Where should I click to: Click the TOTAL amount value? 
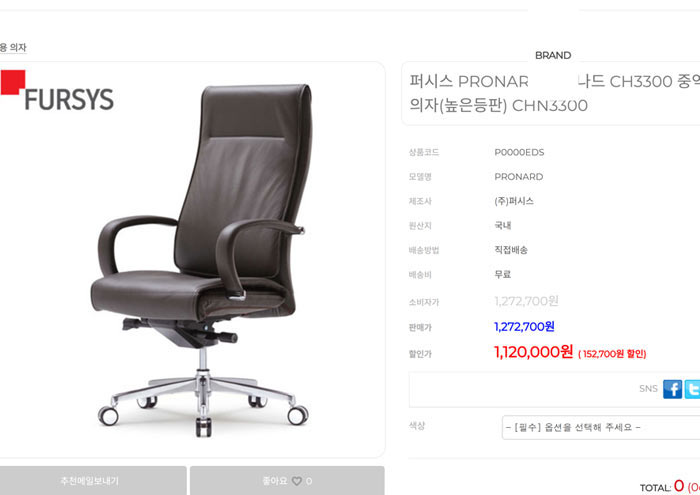tap(679, 486)
